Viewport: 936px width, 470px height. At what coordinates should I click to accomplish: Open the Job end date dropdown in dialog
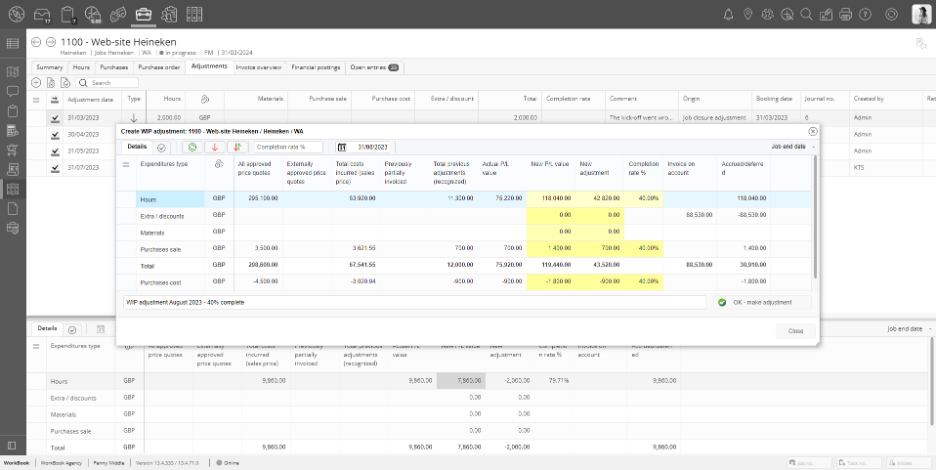791,147
